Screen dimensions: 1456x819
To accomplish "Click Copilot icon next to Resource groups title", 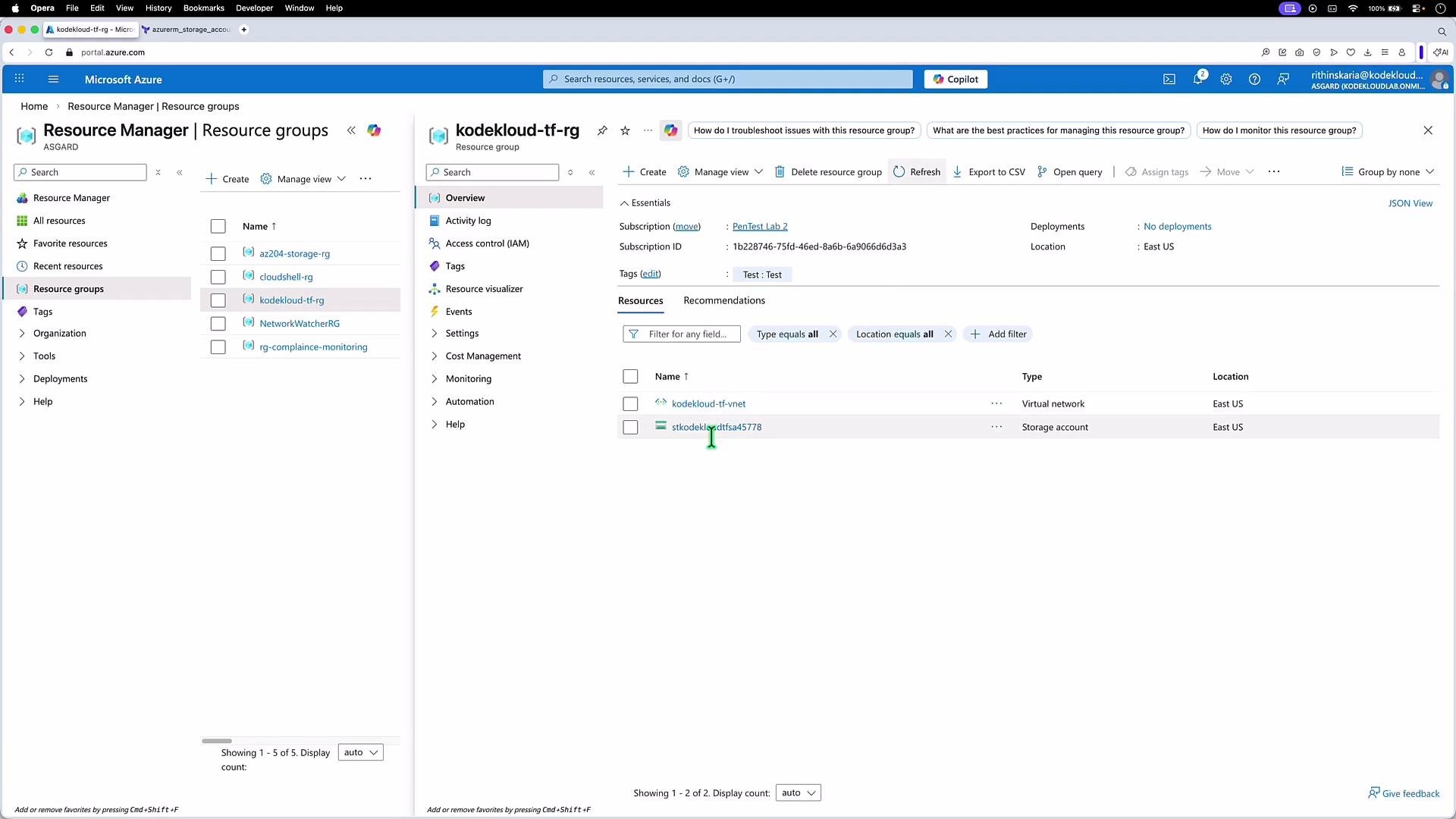I will click(x=374, y=130).
